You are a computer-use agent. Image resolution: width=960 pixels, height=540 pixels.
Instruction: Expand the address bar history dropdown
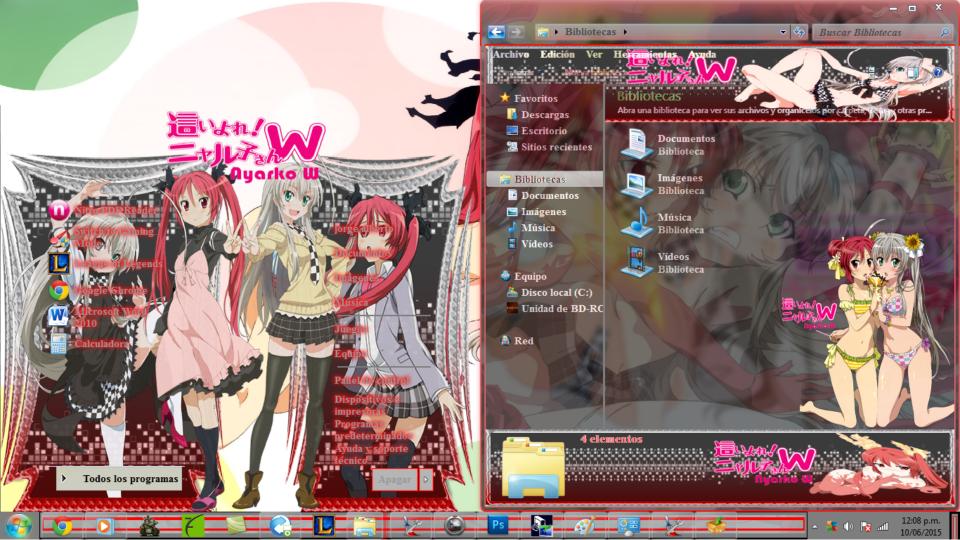[782, 32]
